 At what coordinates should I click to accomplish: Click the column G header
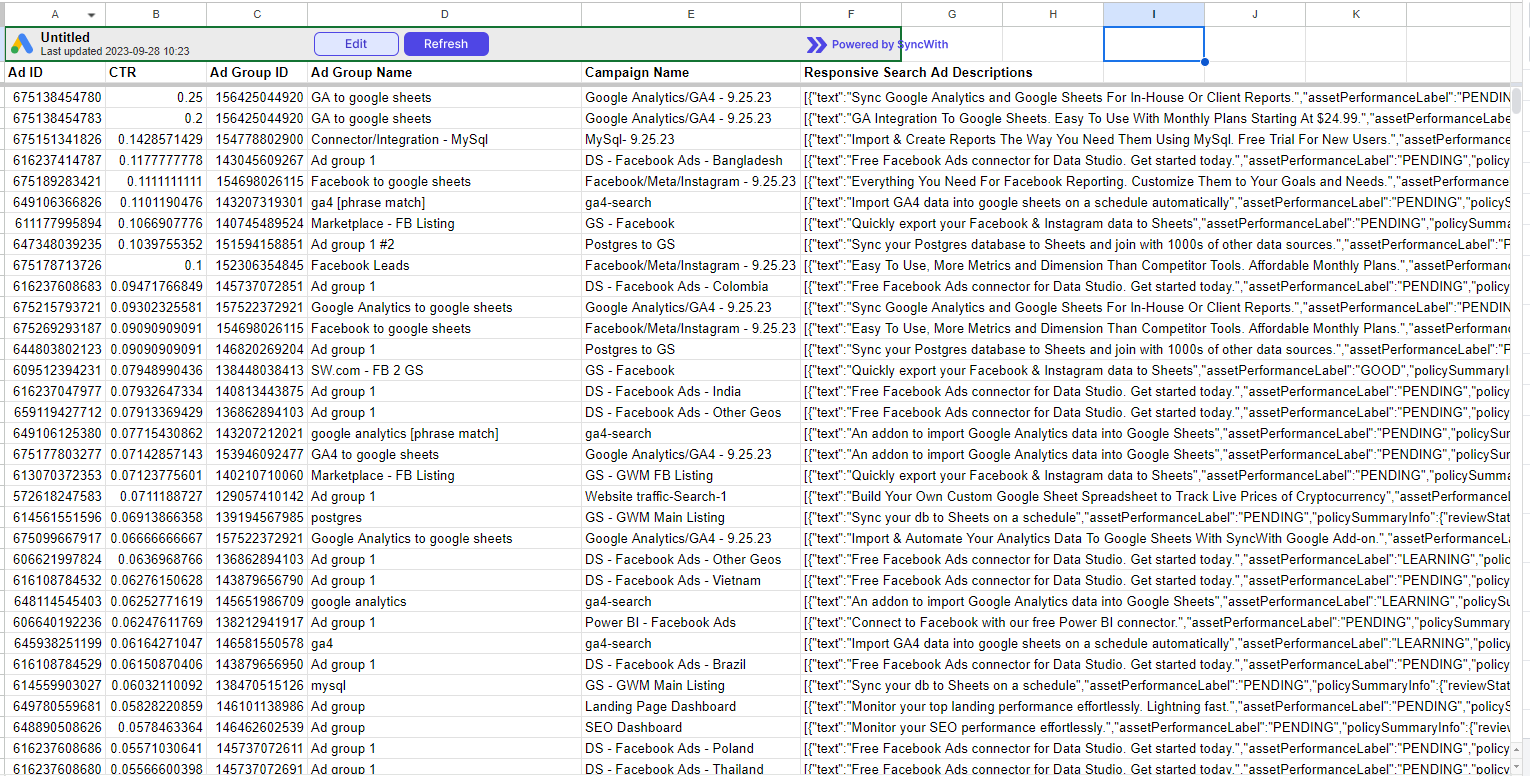(952, 14)
